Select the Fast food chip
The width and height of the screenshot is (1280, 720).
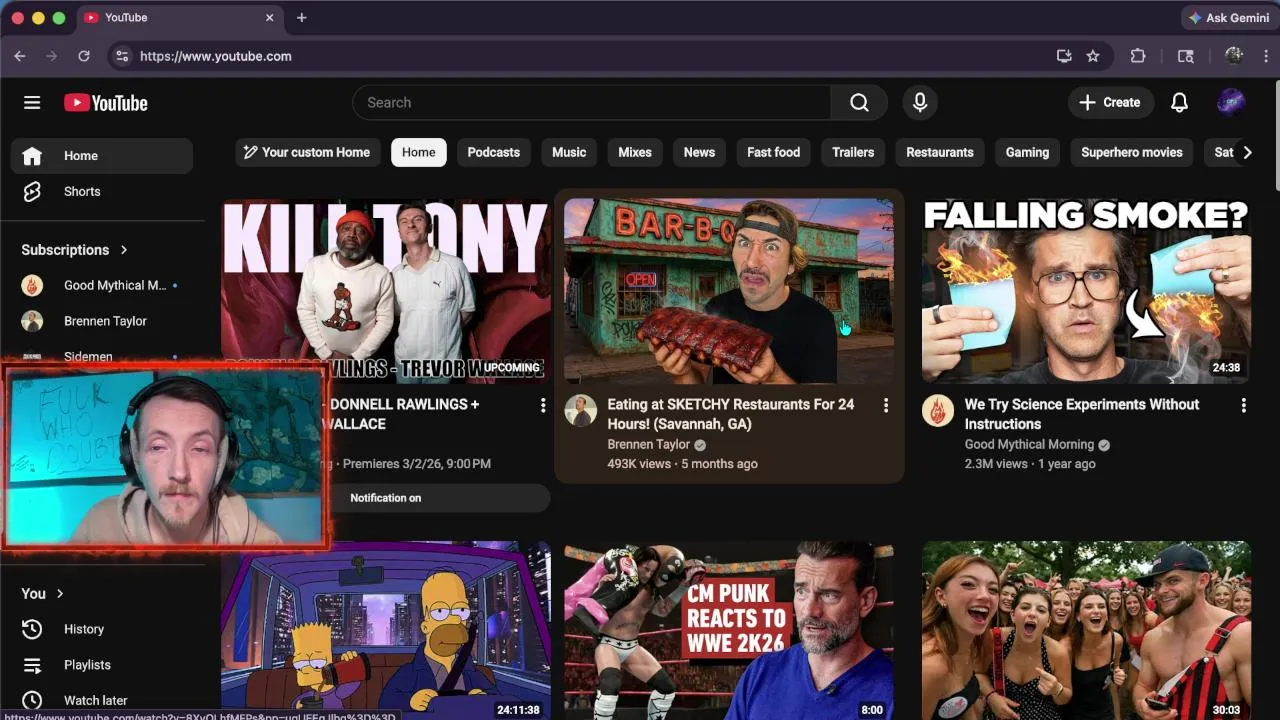(x=774, y=152)
